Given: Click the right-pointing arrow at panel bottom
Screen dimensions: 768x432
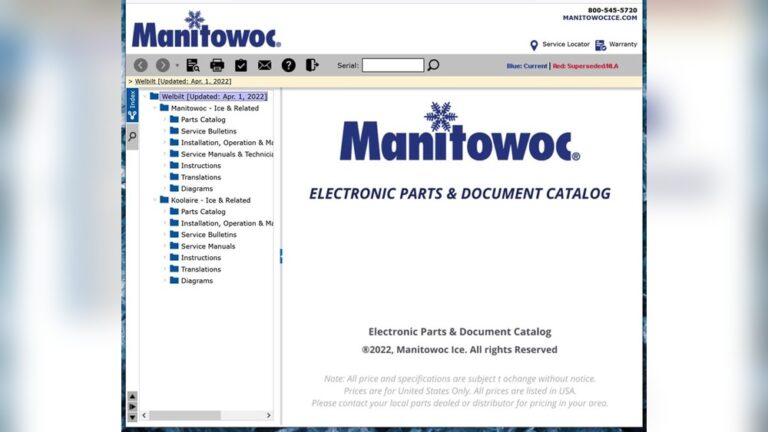Looking at the screenshot, I should [132, 407].
